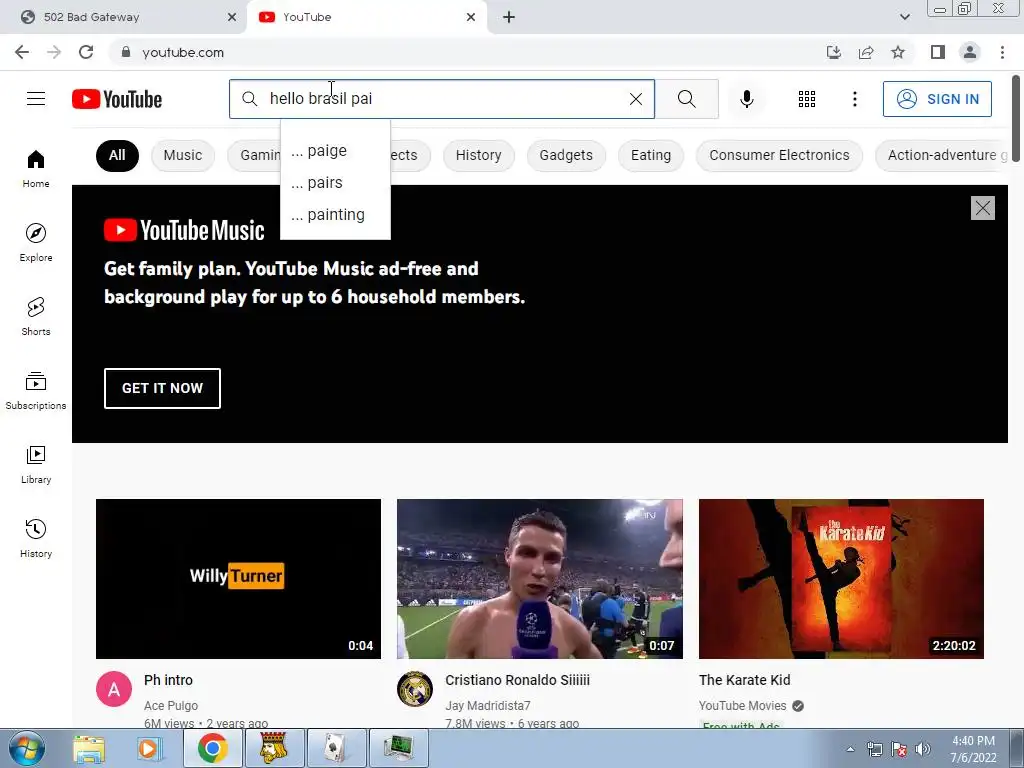Open the YouTube hamburger guide menu

point(36,99)
